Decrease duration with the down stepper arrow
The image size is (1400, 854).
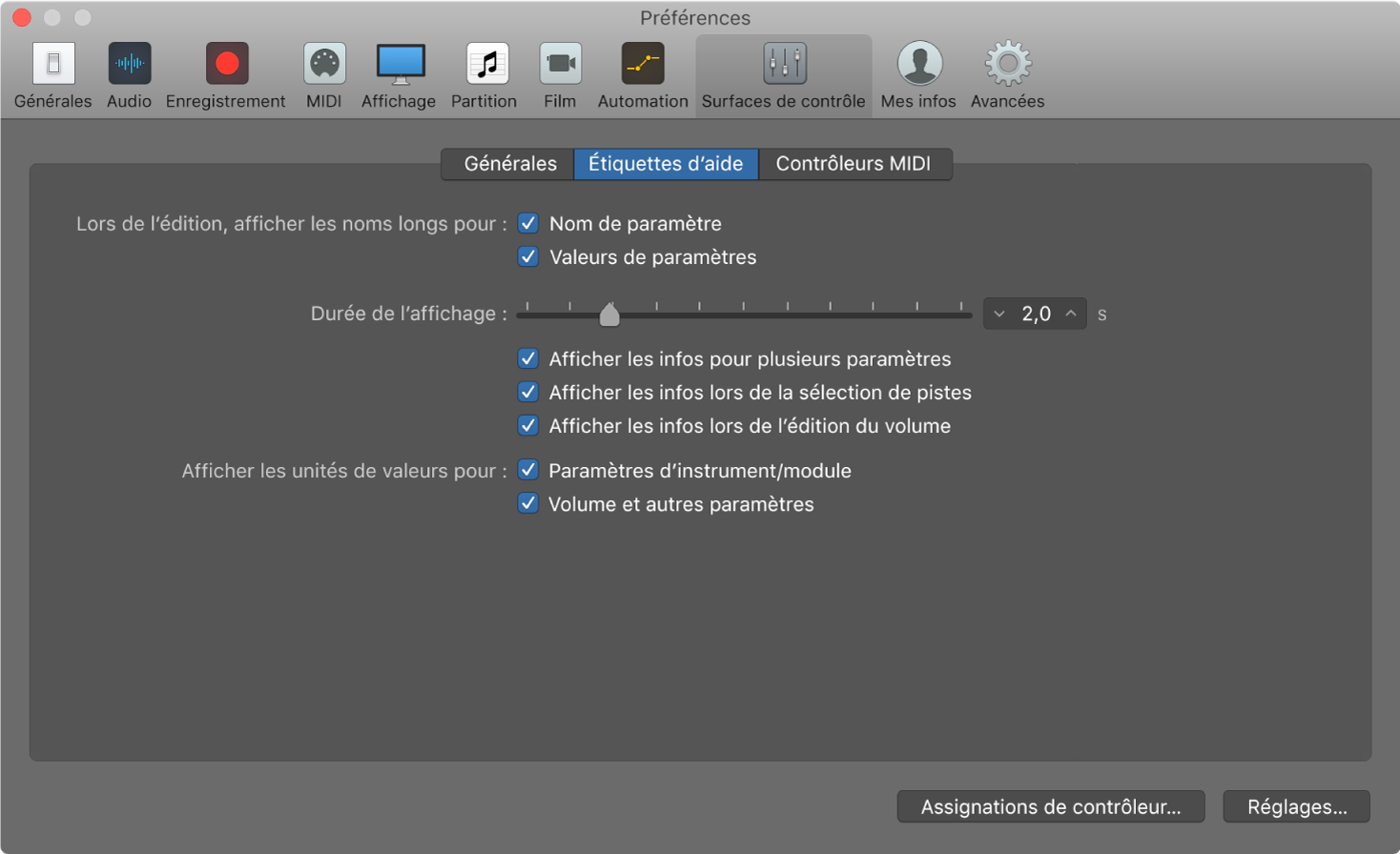click(999, 314)
